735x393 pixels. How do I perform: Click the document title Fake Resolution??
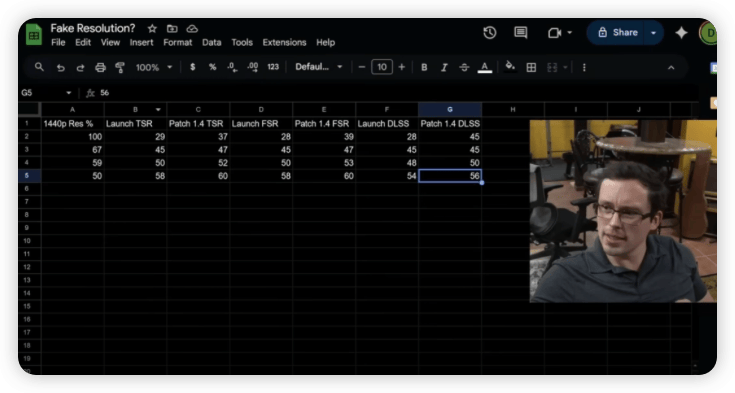pos(93,28)
